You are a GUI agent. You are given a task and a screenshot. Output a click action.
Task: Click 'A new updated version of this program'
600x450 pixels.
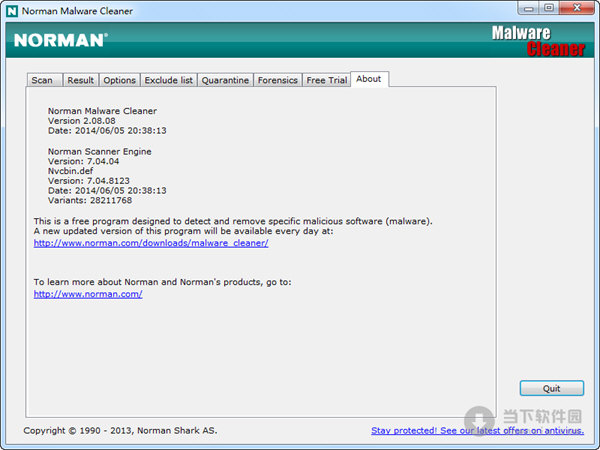tap(183, 231)
